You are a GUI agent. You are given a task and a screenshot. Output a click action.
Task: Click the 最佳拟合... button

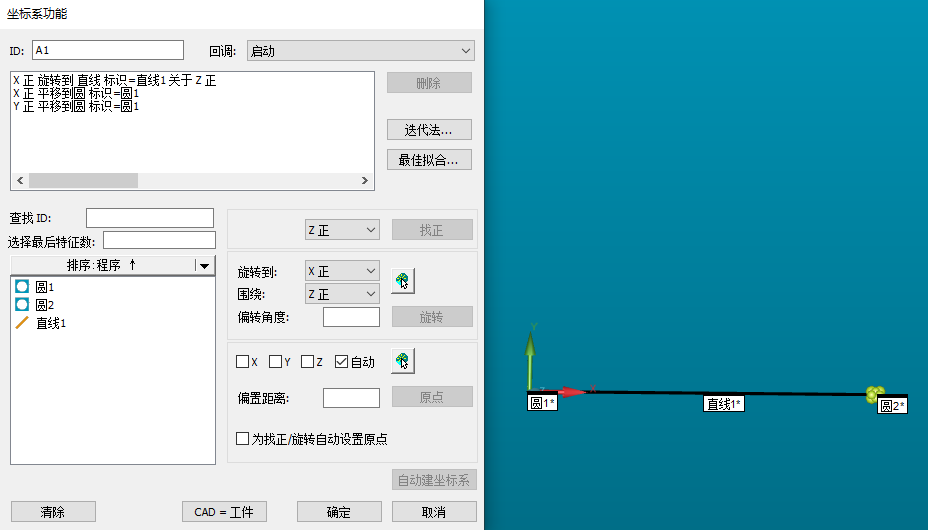429,160
